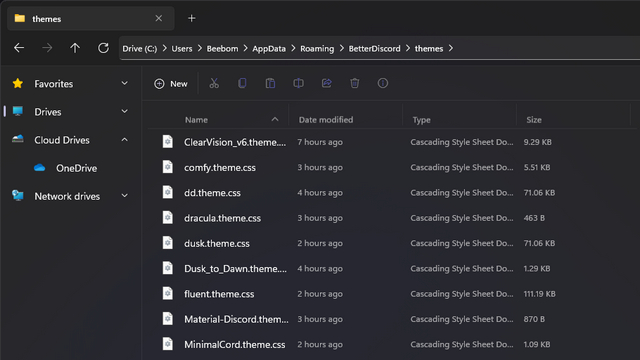The image size is (640, 360).
Task: Collapse the Cloud Drives section
Action: coord(124,140)
